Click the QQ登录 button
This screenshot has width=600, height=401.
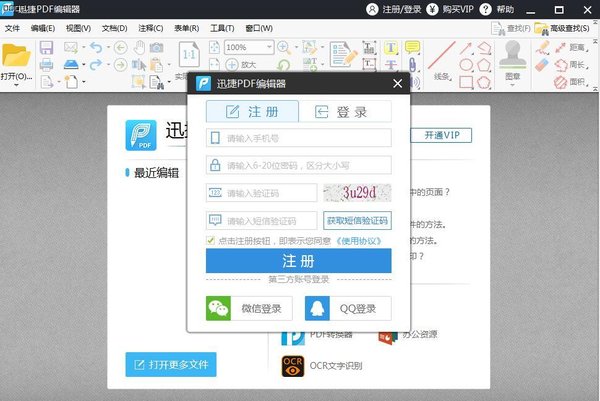tap(348, 308)
